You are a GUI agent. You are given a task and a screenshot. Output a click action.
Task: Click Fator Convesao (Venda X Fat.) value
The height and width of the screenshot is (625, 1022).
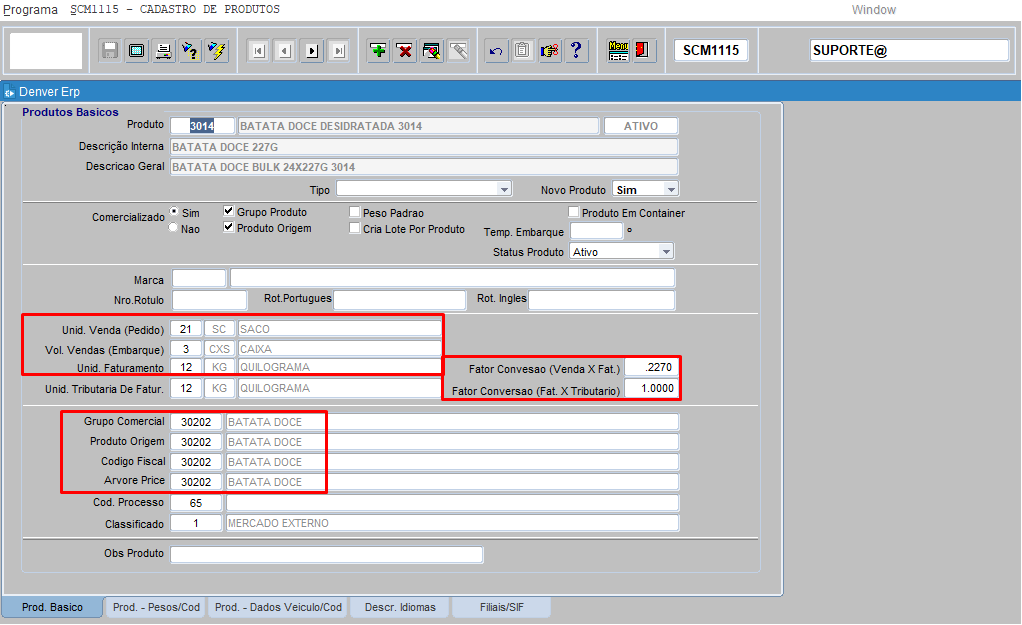point(650,368)
